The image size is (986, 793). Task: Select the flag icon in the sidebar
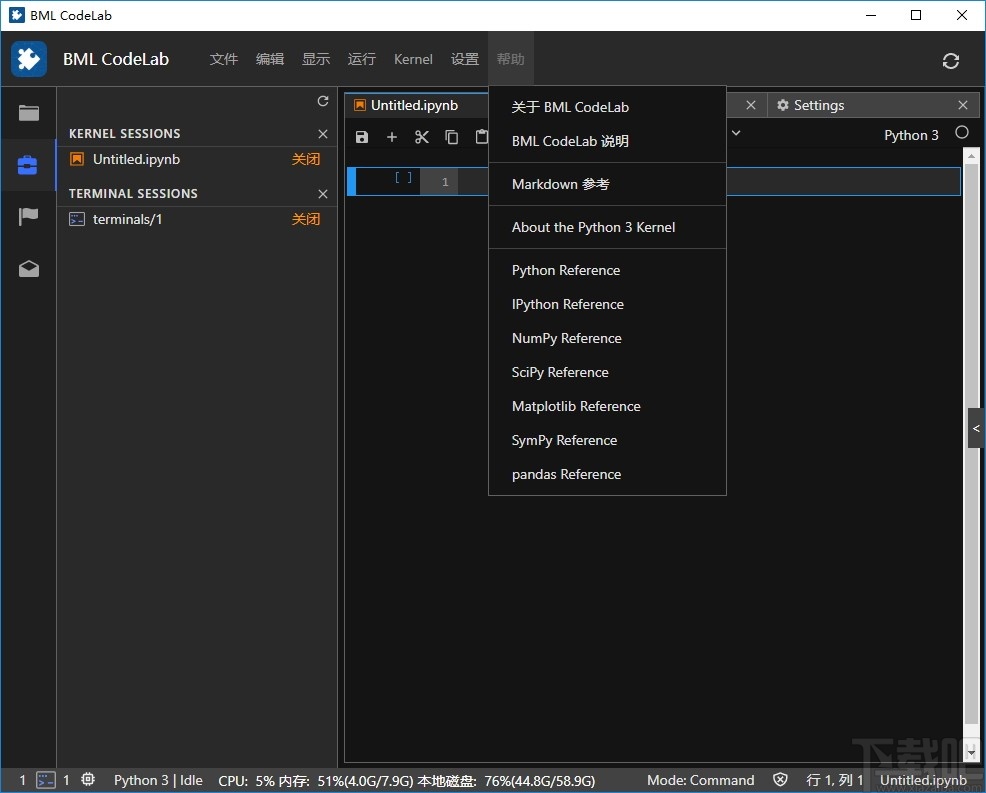point(28,216)
